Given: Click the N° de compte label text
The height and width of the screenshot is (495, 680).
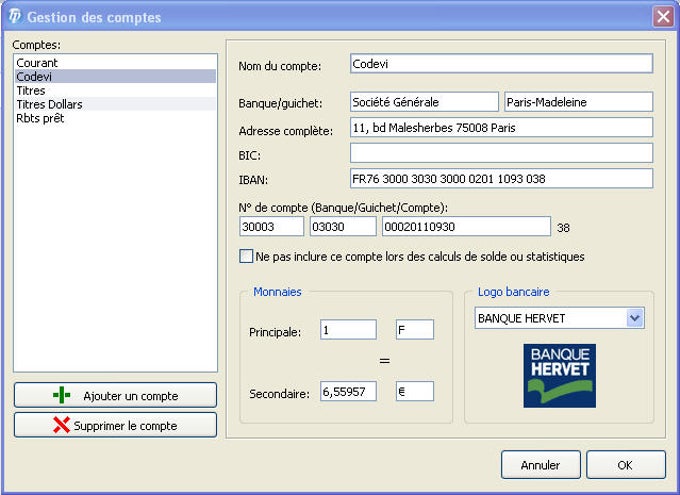Looking at the screenshot, I should click(x=343, y=208).
